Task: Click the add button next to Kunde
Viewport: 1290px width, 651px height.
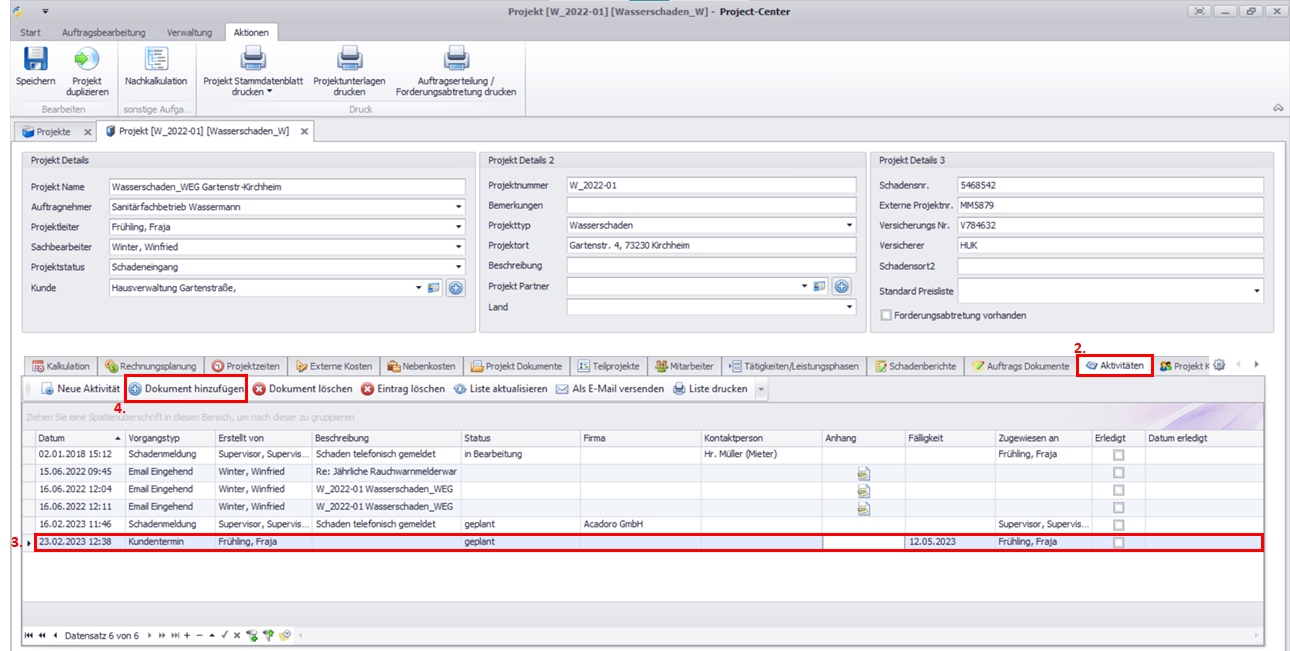Action: [x=455, y=288]
